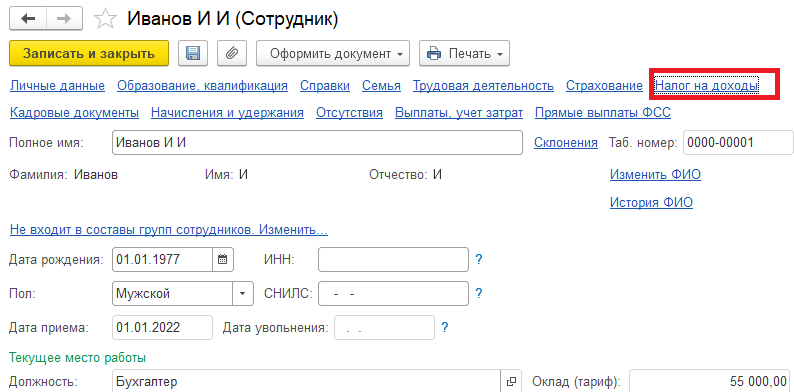
Task: Click the empty ИНН input field
Action: (393, 260)
